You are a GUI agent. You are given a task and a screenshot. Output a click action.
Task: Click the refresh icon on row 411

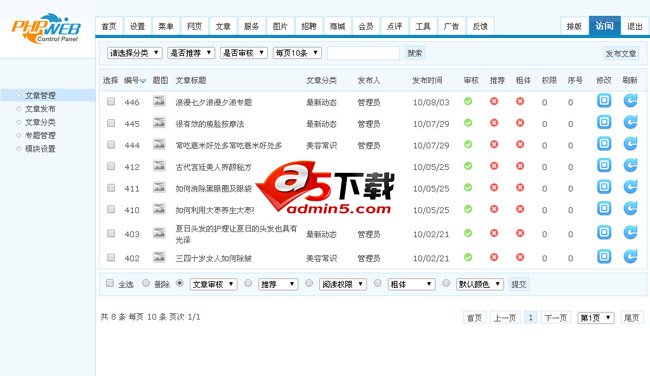(630, 187)
